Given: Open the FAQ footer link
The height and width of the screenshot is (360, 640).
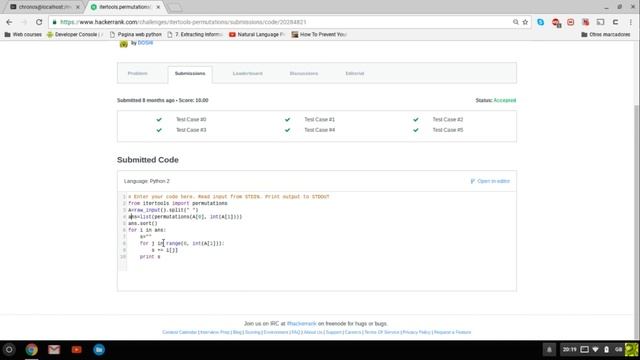Looking at the screenshot, I should (x=296, y=332).
